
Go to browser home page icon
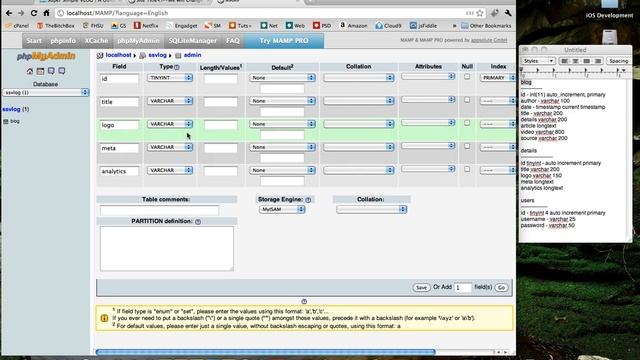pyautogui.click(x=46, y=13)
